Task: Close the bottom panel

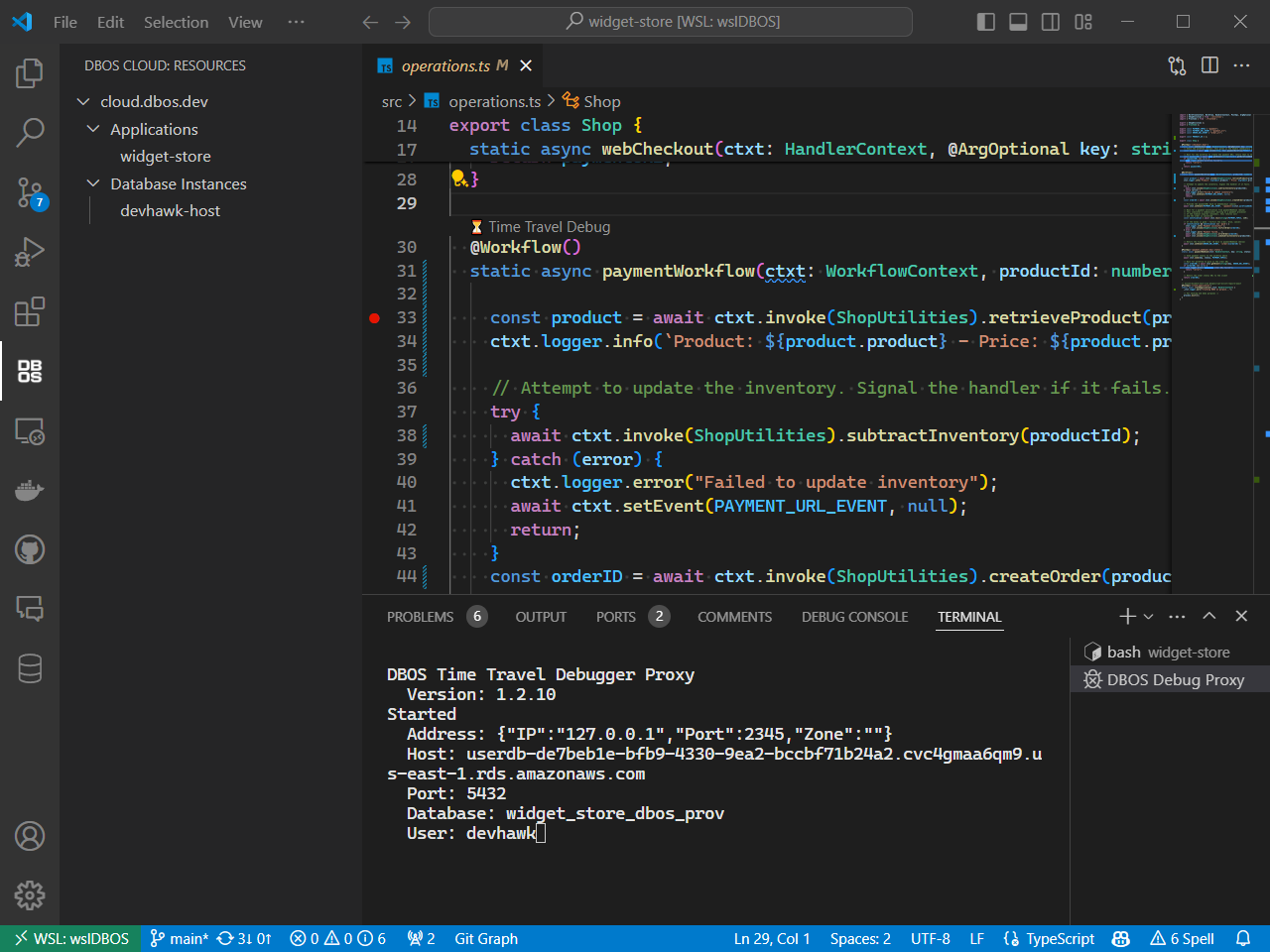Action: tap(1241, 616)
